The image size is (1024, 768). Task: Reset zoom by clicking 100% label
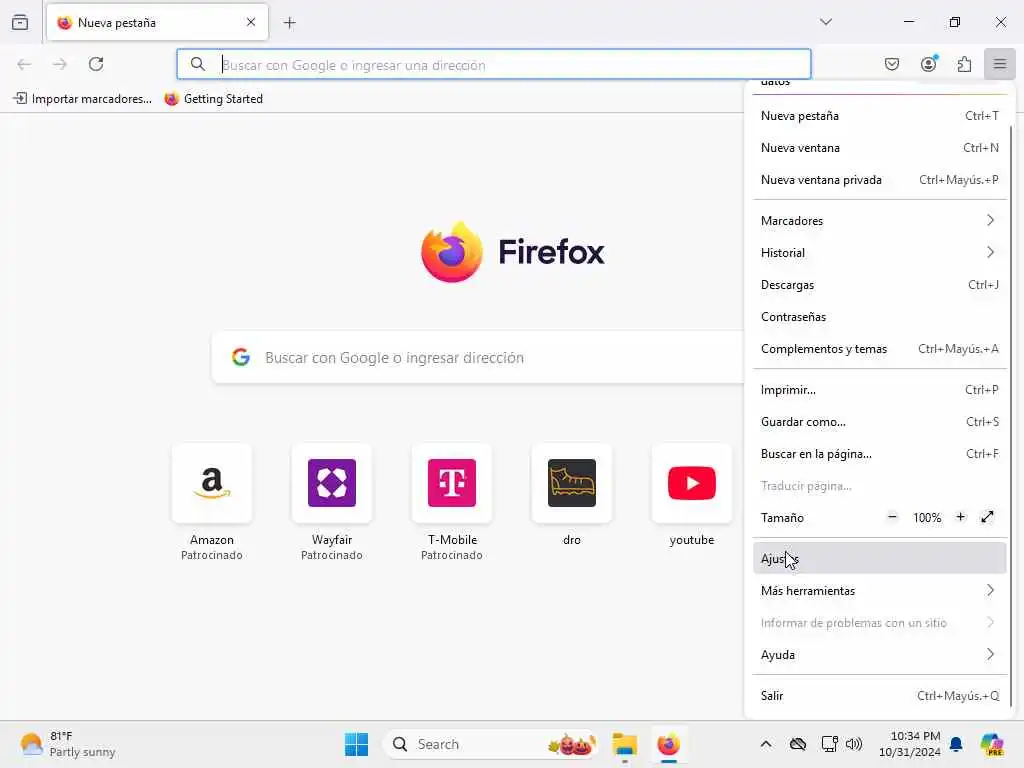click(927, 518)
